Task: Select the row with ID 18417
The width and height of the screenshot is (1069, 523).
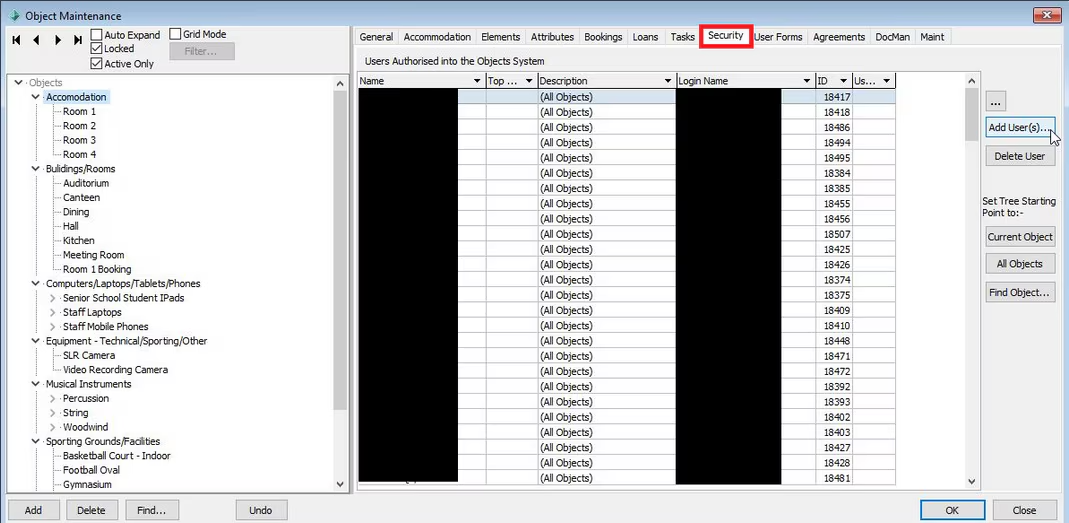Action: click(x=627, y=97)
